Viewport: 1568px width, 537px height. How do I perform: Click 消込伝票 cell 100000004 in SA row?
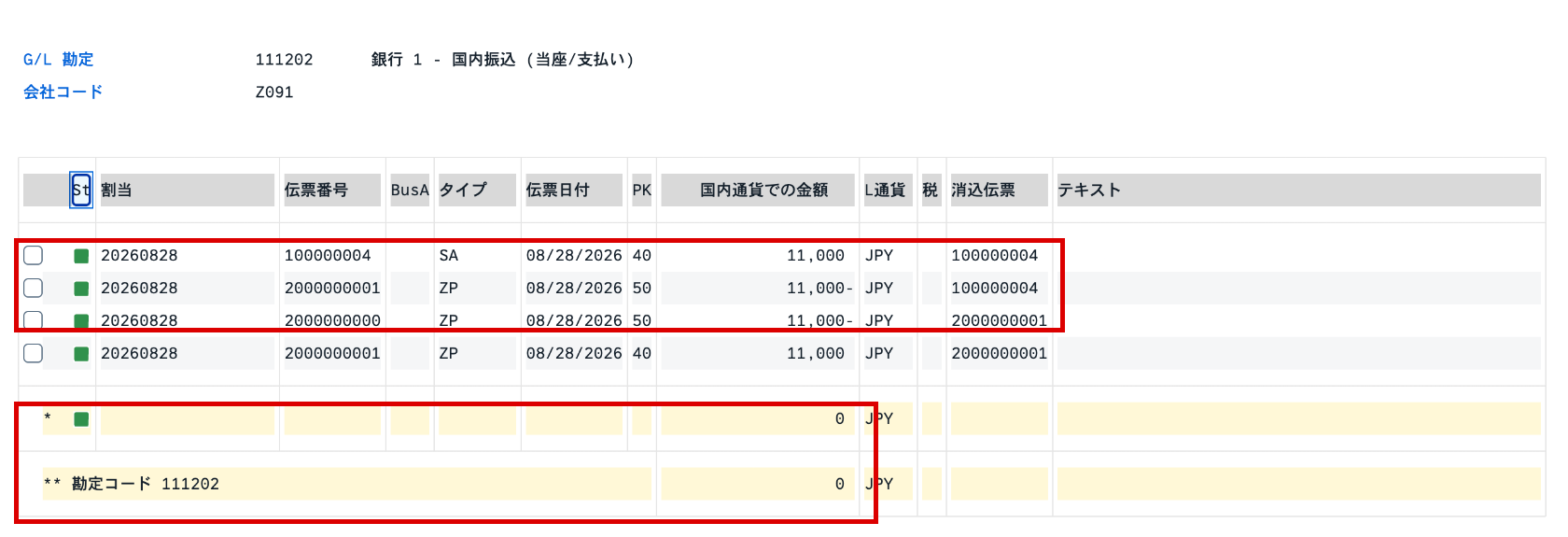pos(994,255)
